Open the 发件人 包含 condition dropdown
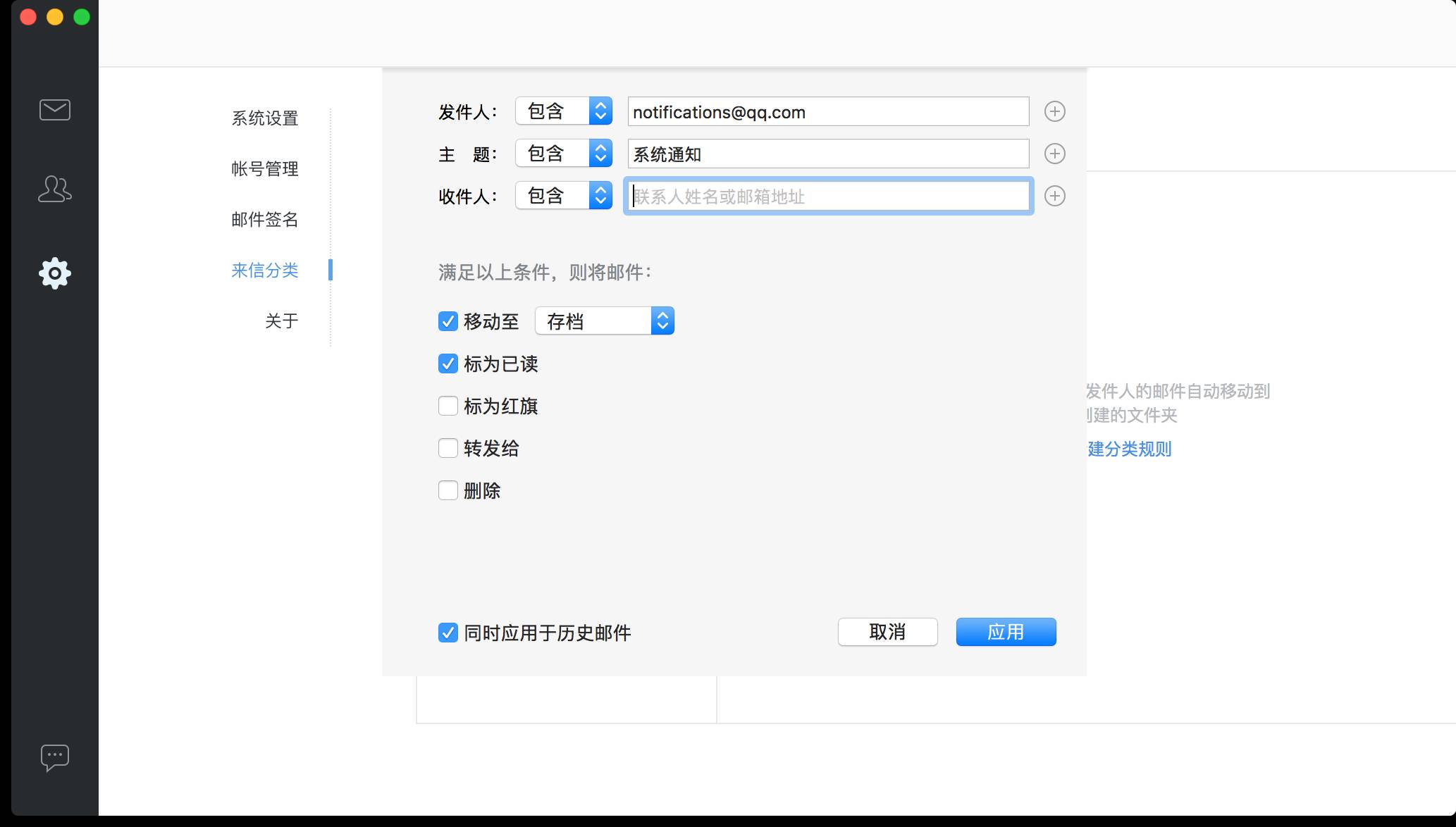 pos(564,111)
